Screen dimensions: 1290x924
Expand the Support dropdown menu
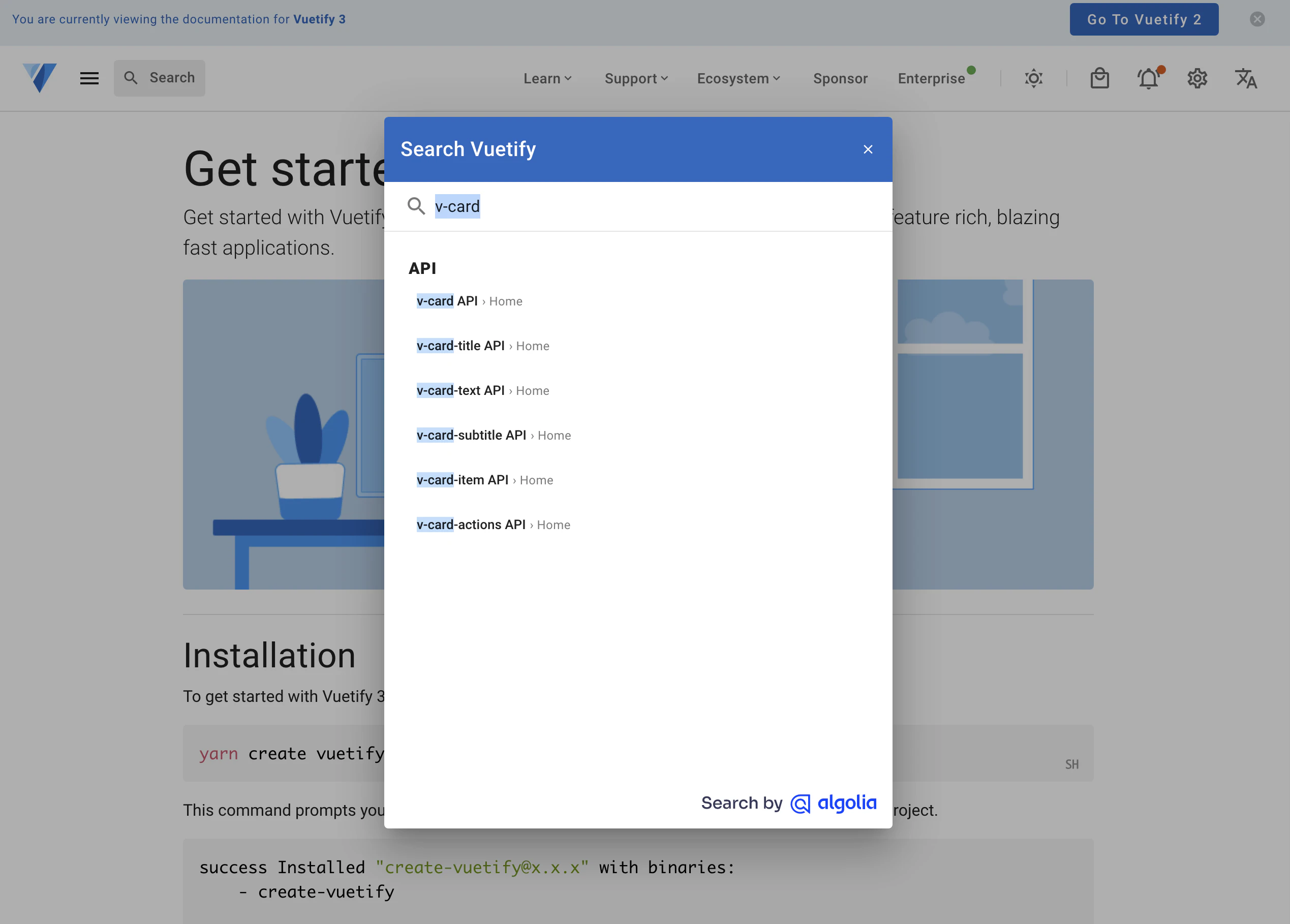(x=636, y=78)
